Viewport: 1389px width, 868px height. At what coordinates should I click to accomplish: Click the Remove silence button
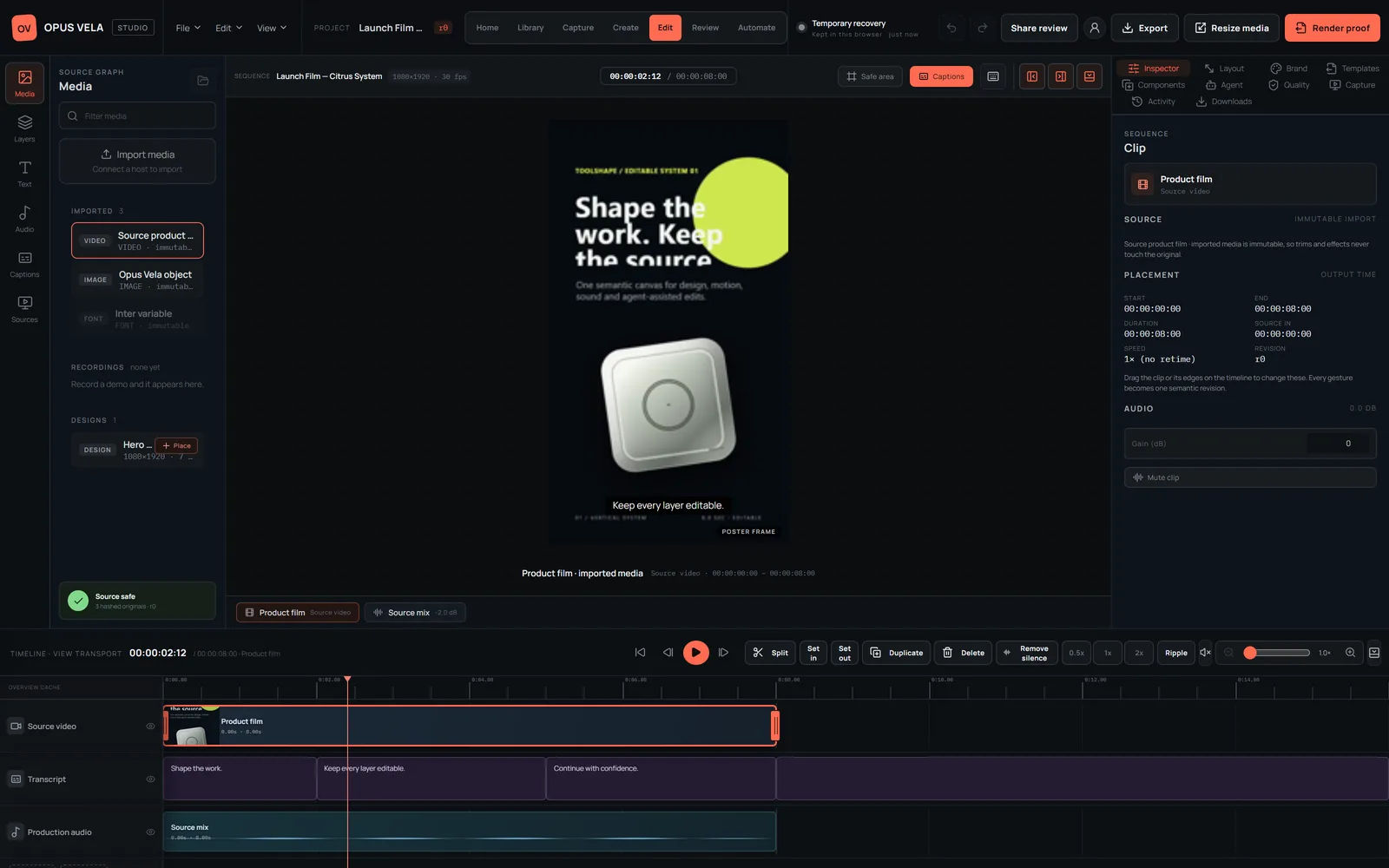[1026, 653]
